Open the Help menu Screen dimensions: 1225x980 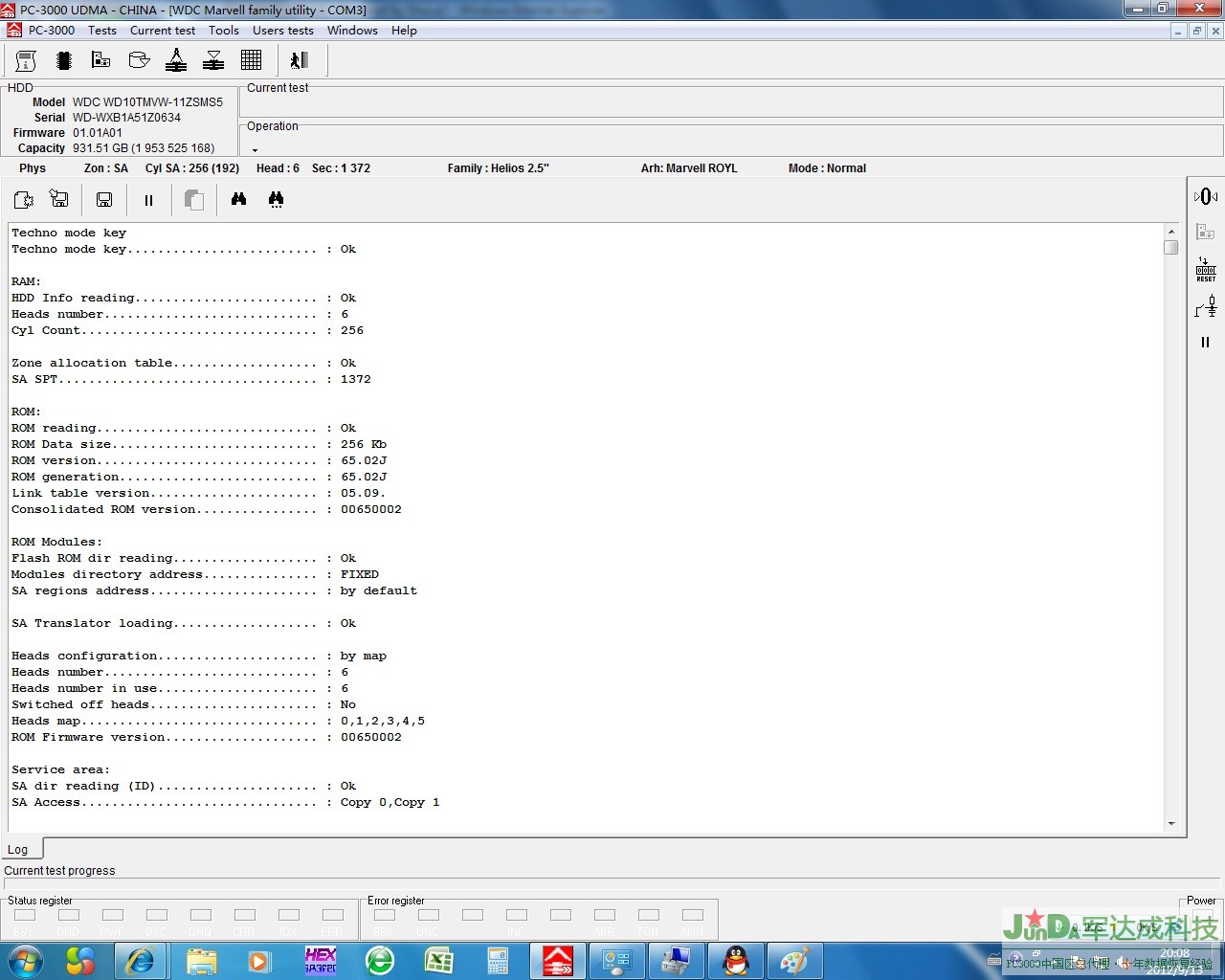[404, 31]
